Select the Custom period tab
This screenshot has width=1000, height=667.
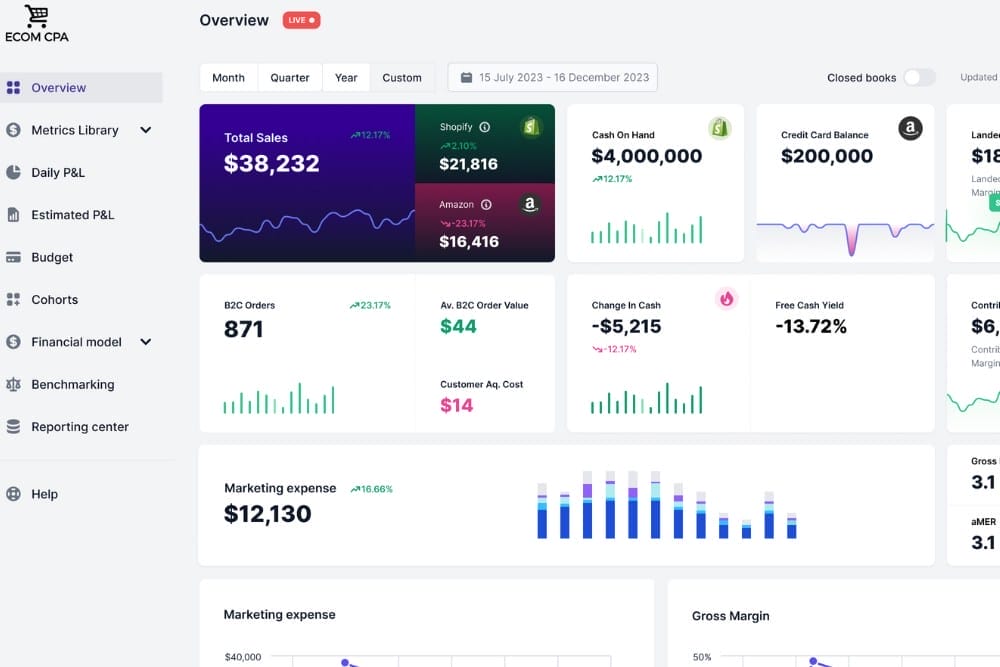[402, 78]
